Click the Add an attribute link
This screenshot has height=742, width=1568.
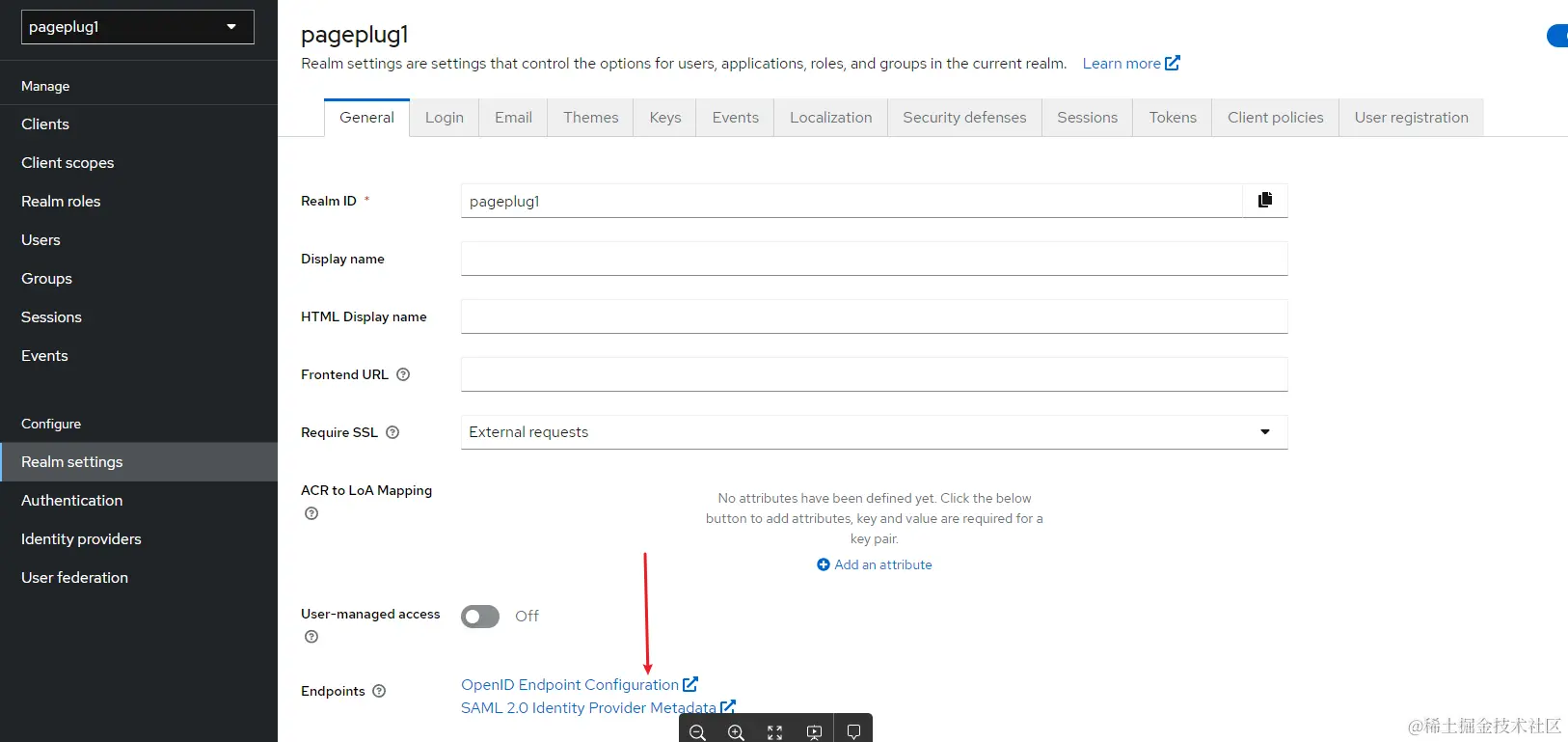(x=875, y=564)
